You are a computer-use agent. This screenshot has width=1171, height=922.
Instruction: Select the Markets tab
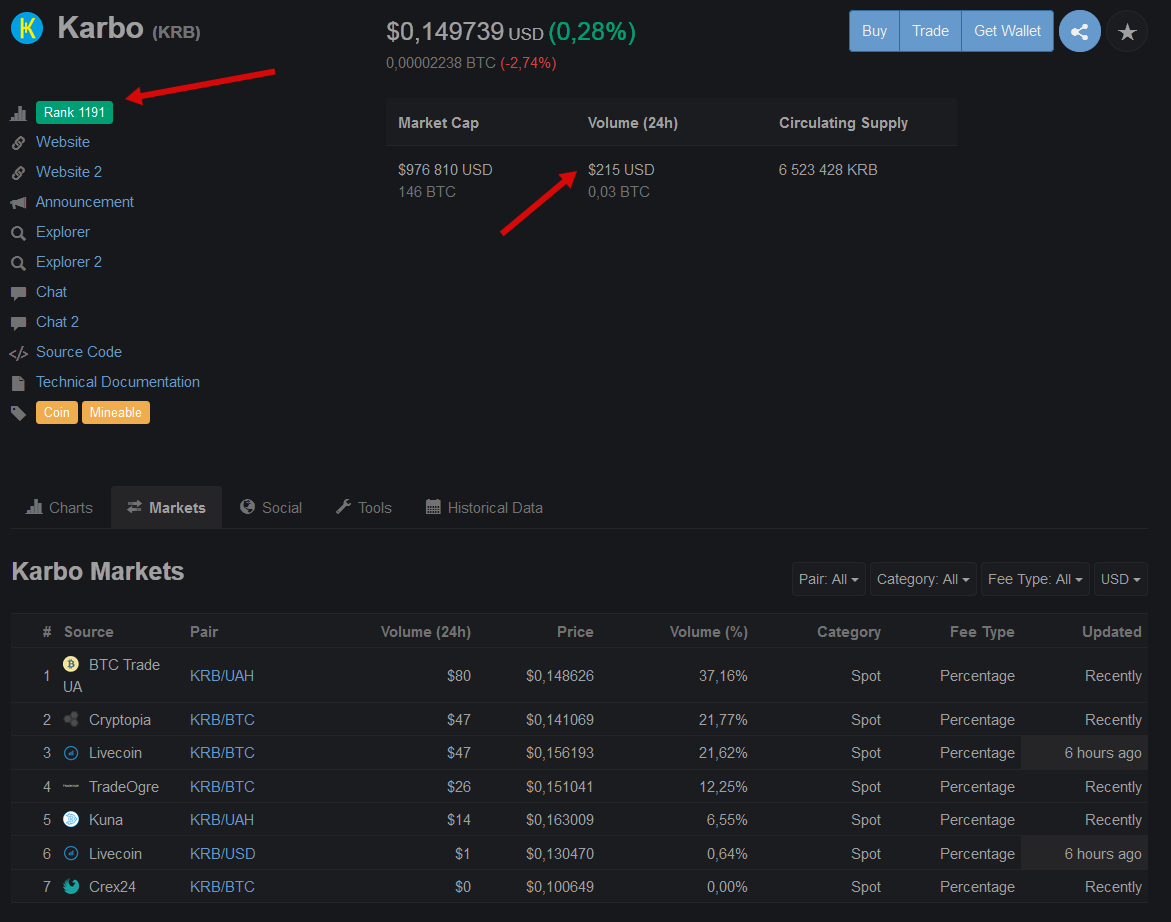[167, 508]
